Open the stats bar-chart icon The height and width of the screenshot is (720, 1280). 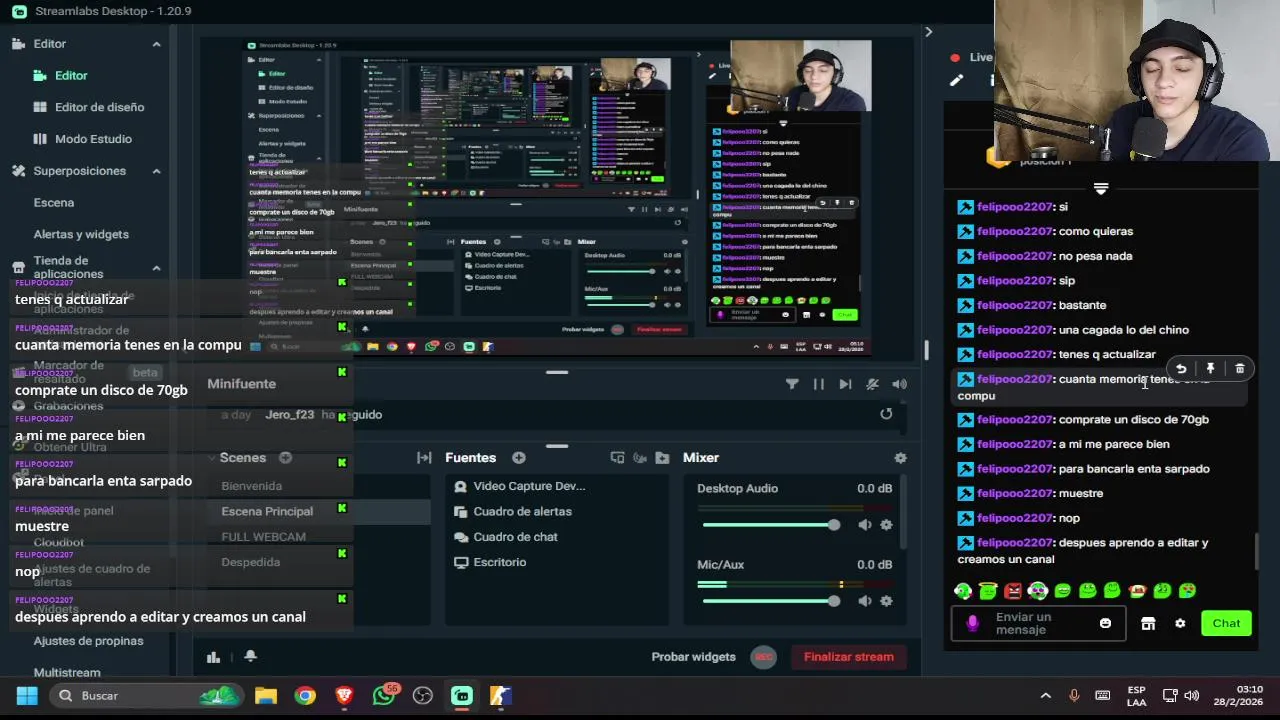point(213,657)
